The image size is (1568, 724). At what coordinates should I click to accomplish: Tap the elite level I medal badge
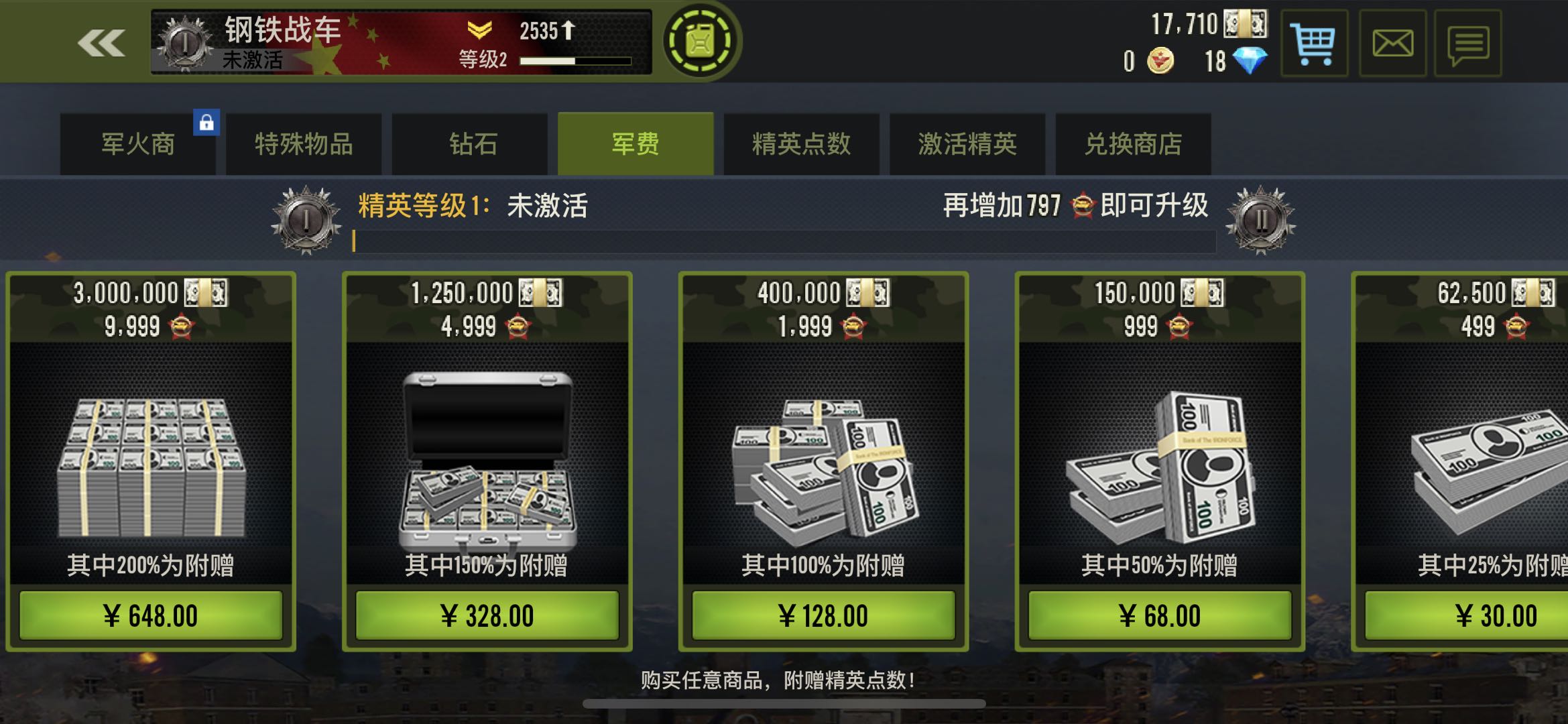306,220
